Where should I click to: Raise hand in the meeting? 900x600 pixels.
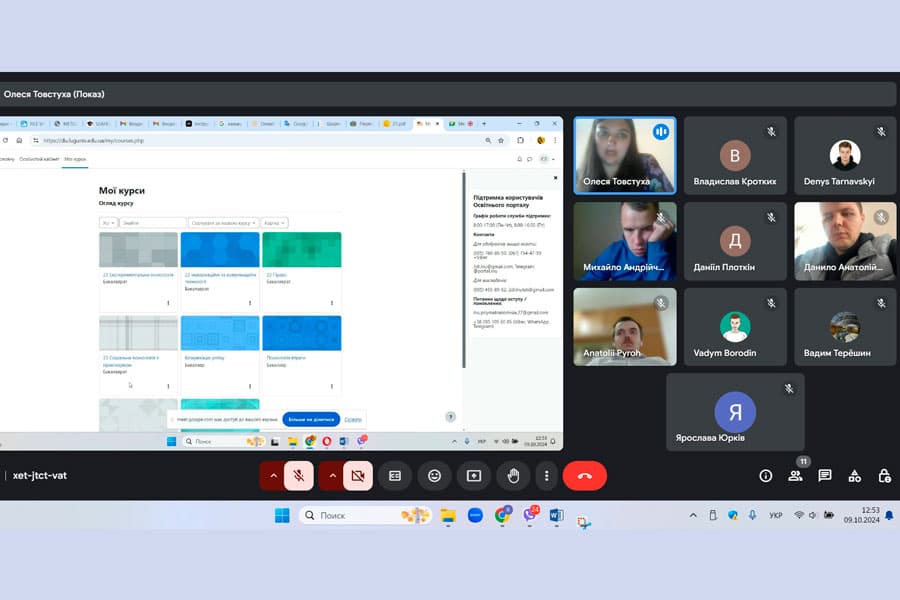(x=513, y=475)
